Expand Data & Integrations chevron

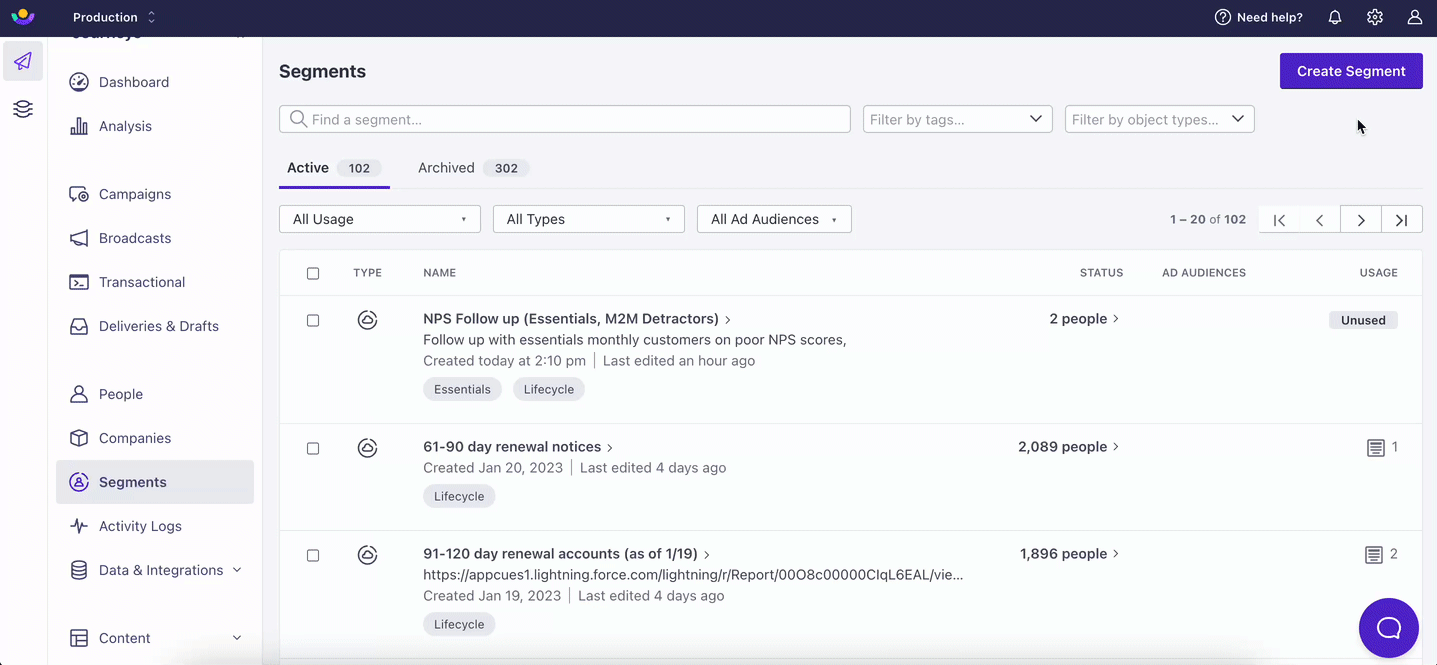[237, 570]
